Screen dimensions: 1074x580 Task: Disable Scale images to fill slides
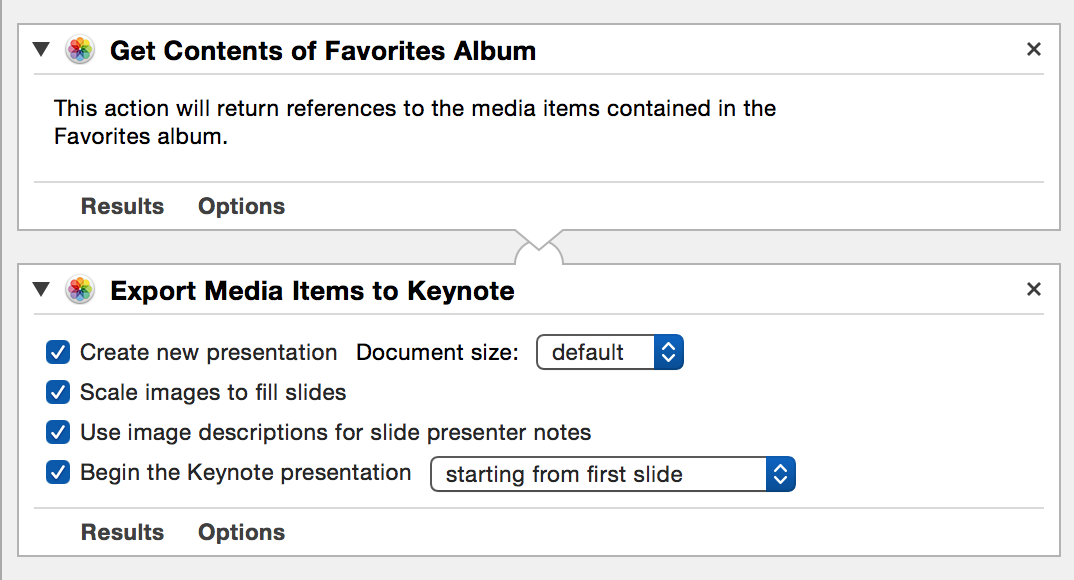pyautogui.click(x=58, y=392)
